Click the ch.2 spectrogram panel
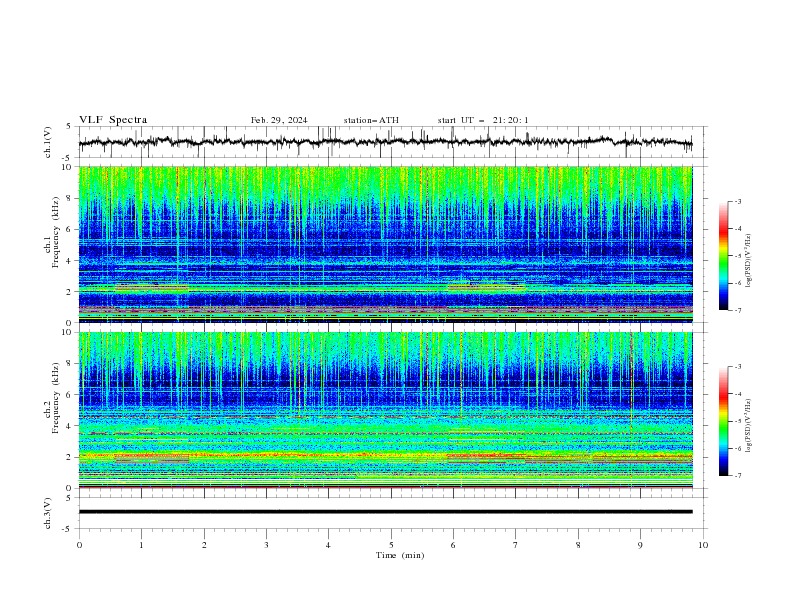 point(385,410)
